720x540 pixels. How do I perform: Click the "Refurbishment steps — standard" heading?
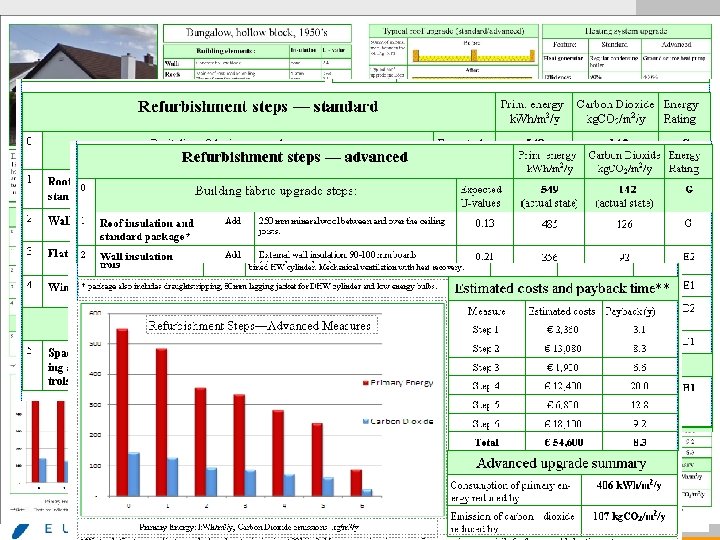pyautogui.click(x=258, y=107)
